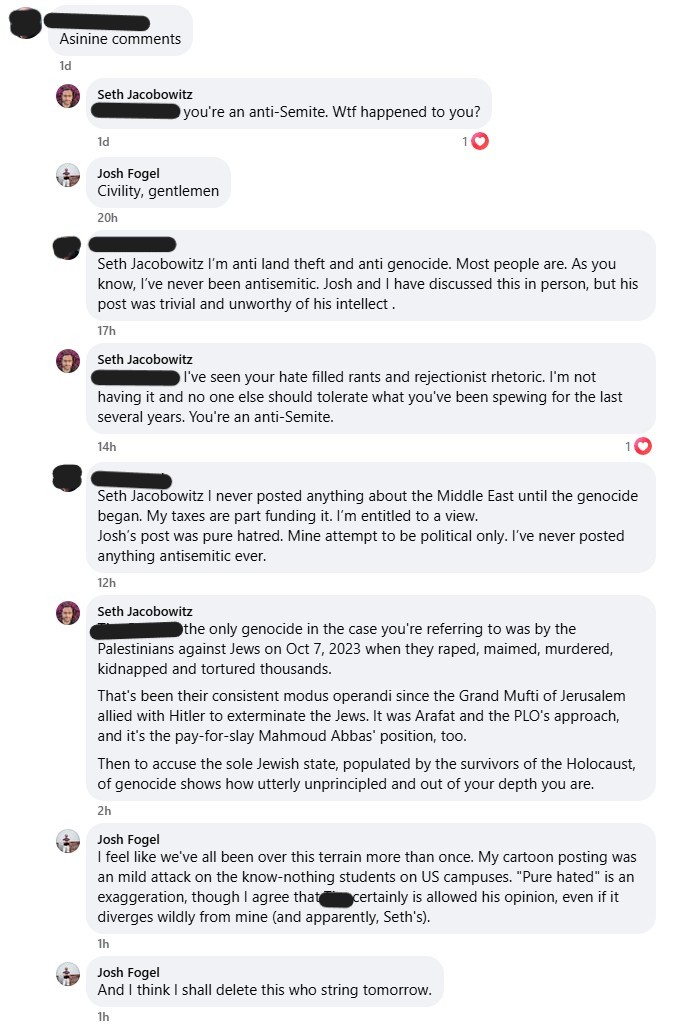Open the Seth Jacobowitz name link on the first reply

(x=145, y=94)
